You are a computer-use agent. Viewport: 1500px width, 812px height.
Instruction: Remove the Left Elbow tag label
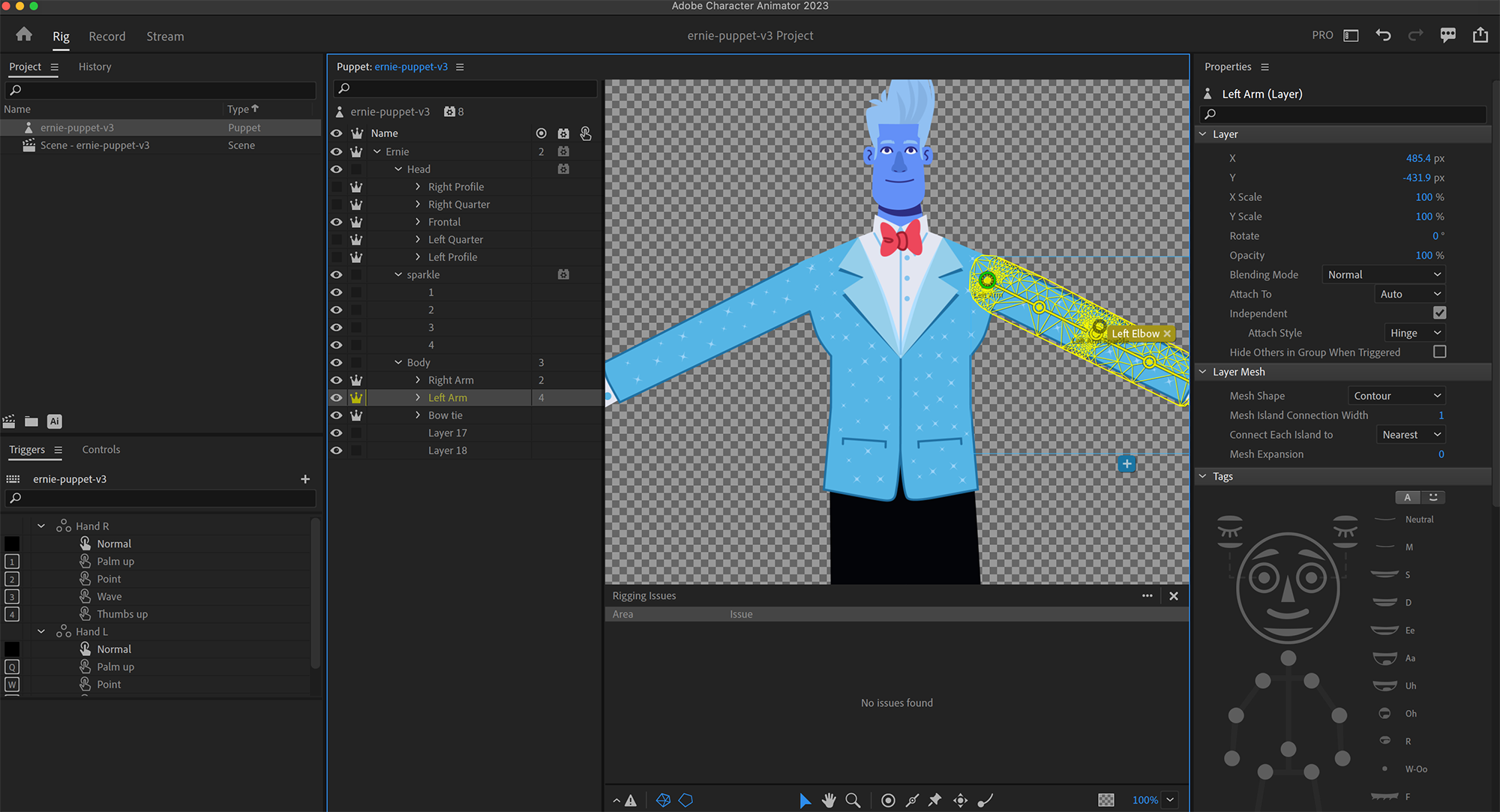[x=1167, y=334]
